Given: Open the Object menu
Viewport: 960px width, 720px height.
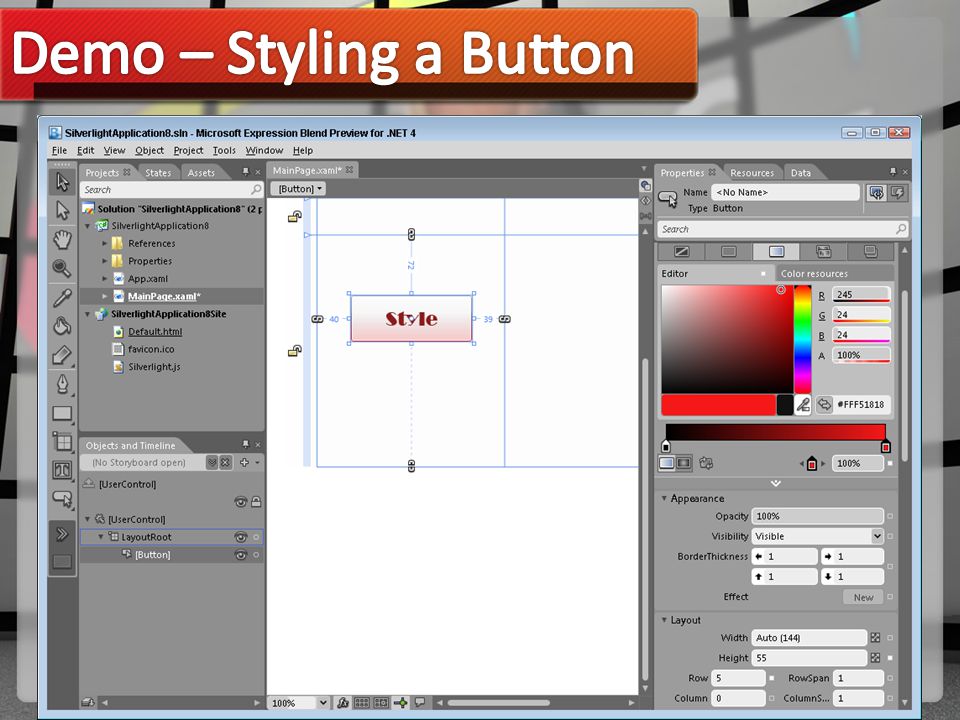Looking at the screenshot, I should tap(149, 150).
